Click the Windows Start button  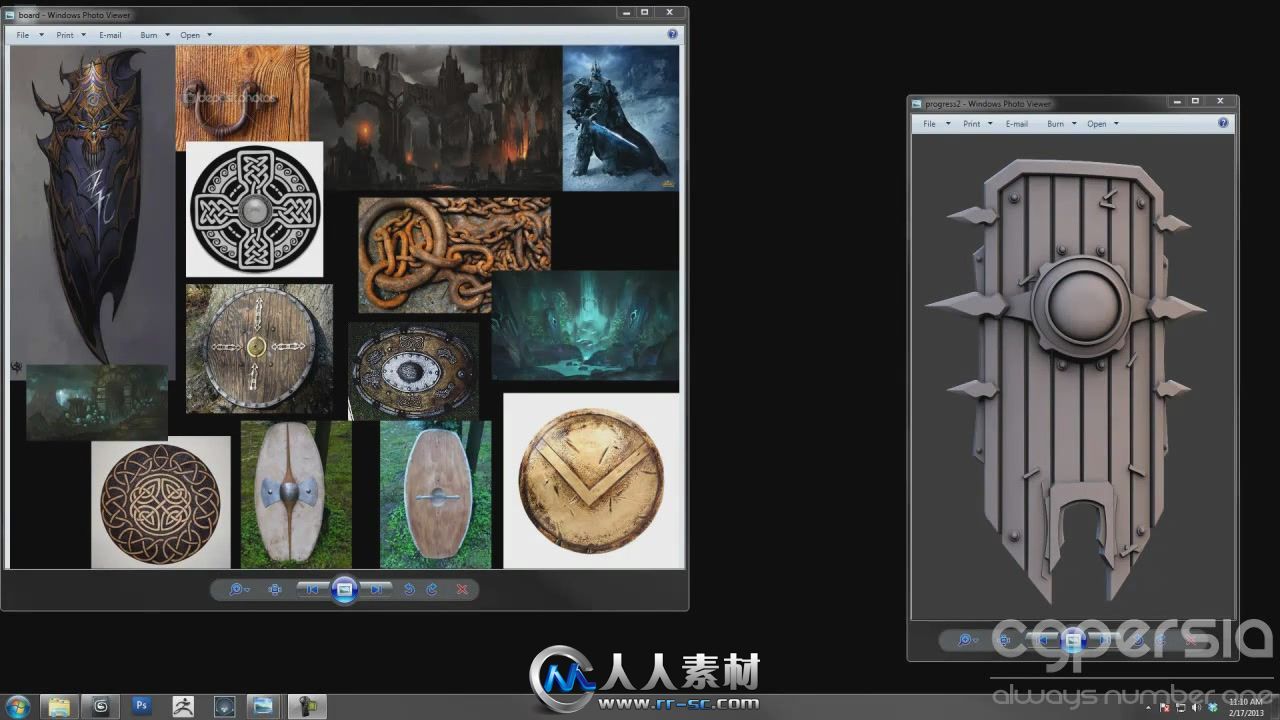point(17,706)
